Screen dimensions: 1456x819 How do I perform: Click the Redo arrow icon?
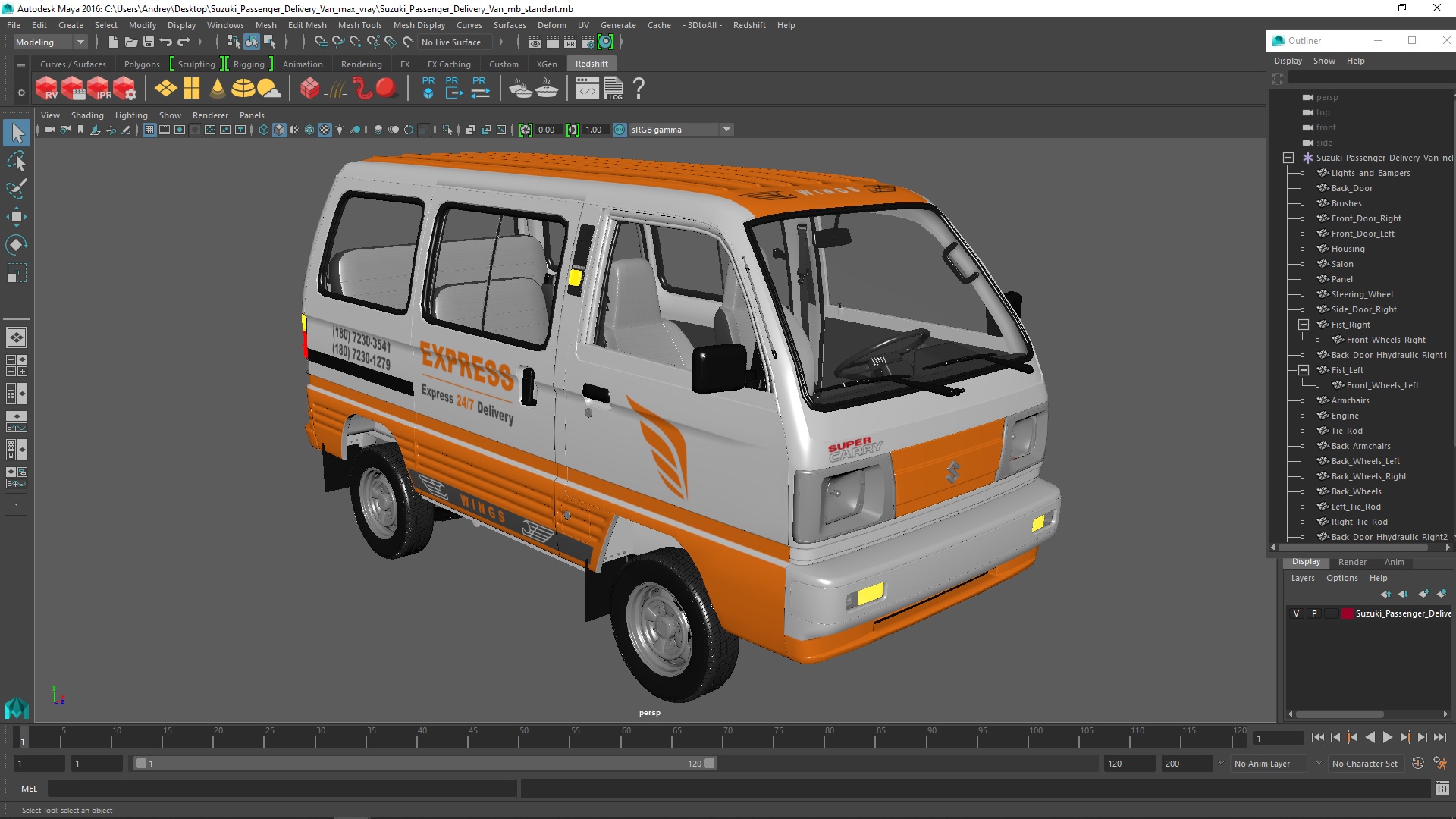[184, 42]
